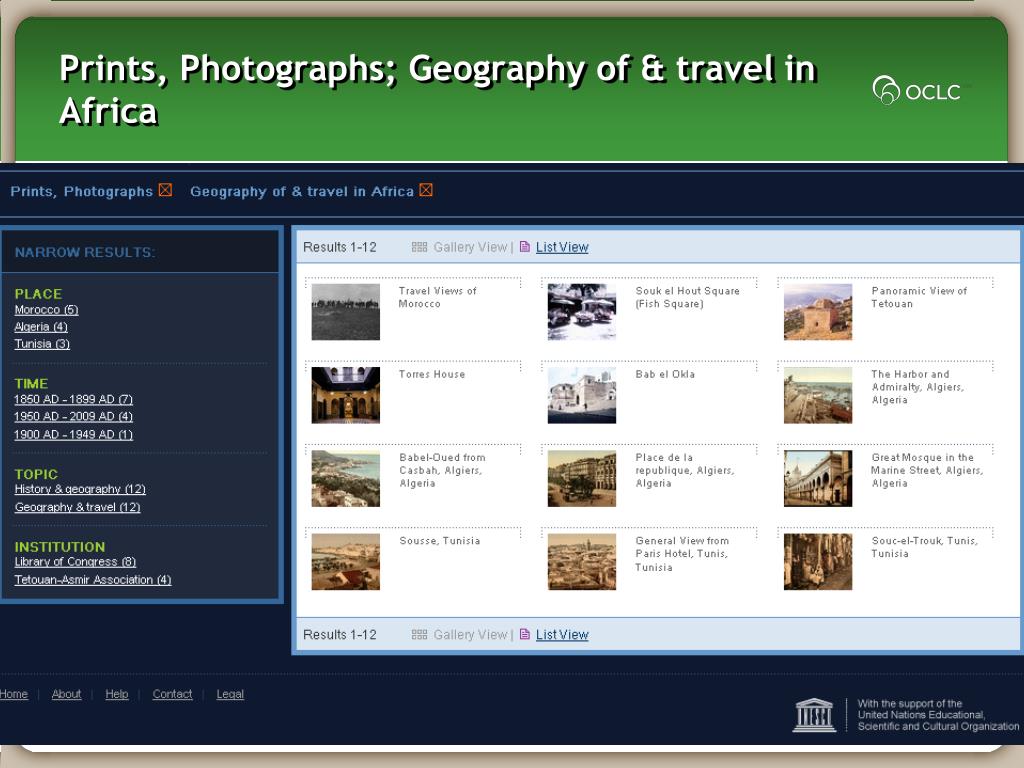Image resolution: width=1024 pixels, height=768 pixels.
Task: Remove the Prints, Photographs filter X icon
Action: point(165,190)
